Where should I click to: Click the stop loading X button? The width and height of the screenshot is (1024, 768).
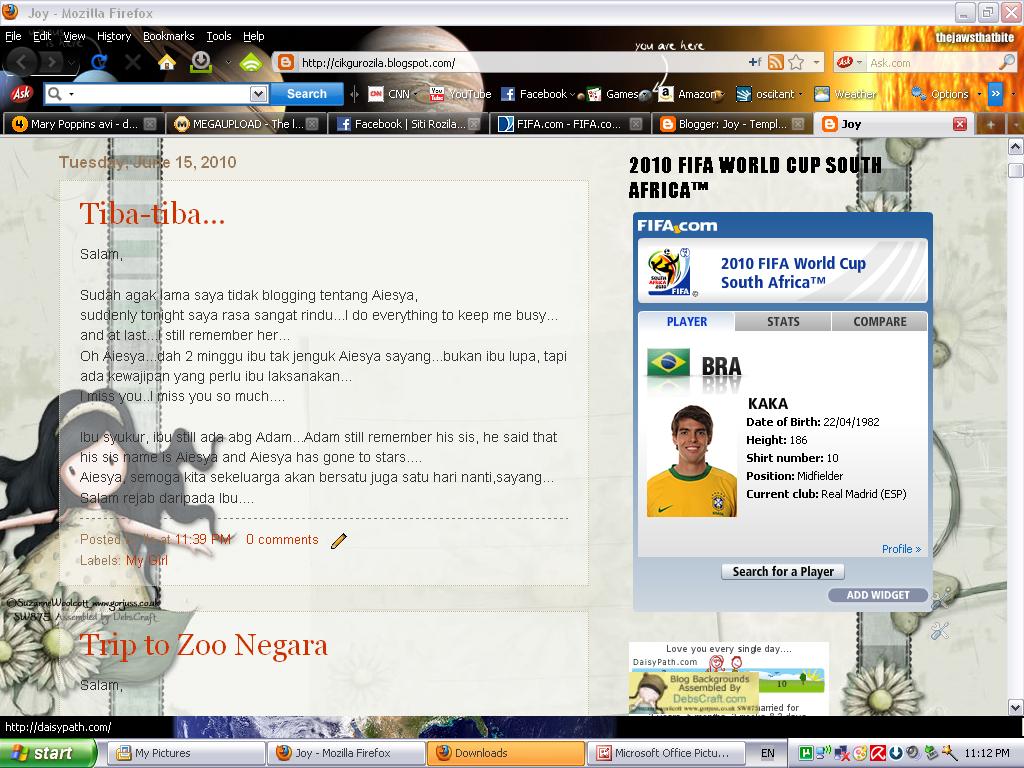coord(133,63)
